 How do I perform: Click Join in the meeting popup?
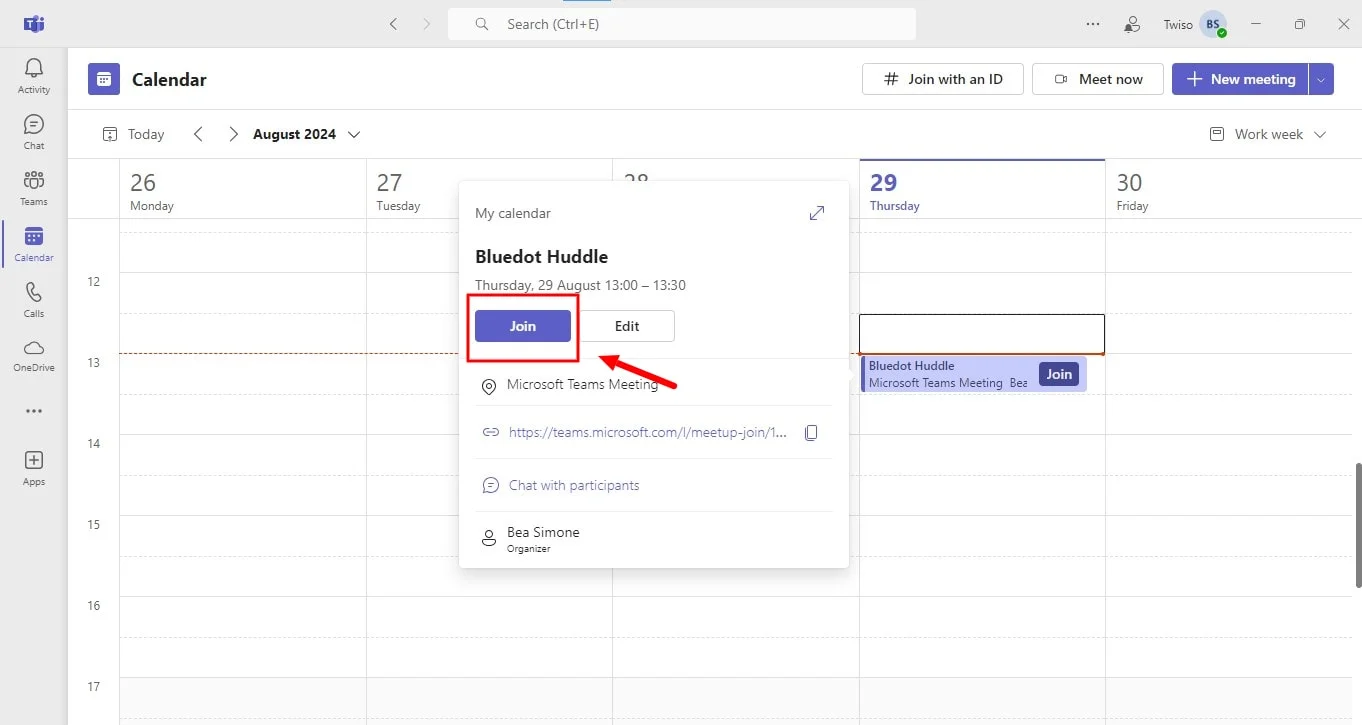pyautogui.click(x=523, y=326)
